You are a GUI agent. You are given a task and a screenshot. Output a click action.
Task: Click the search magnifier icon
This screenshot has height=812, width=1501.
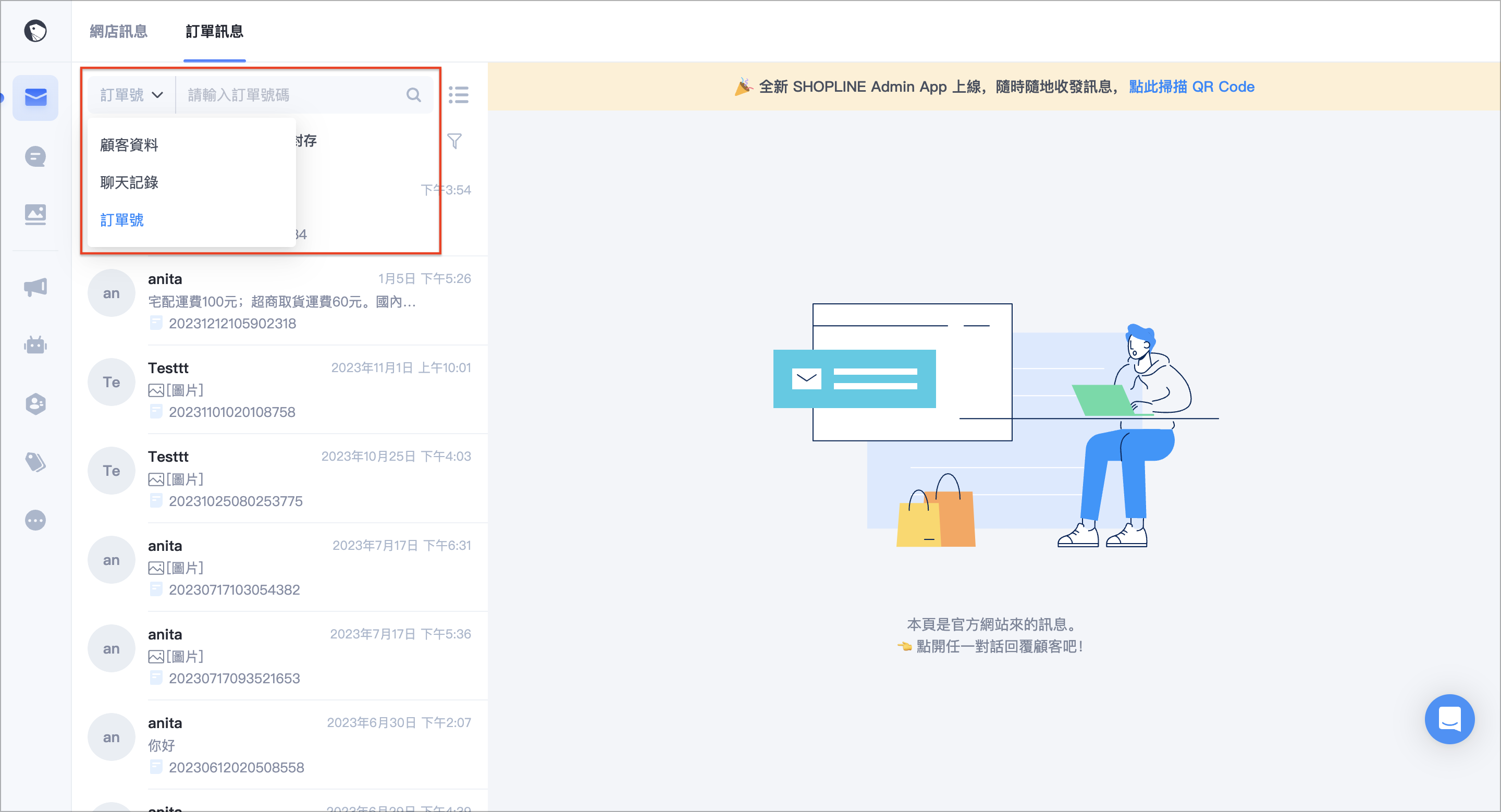414,95
